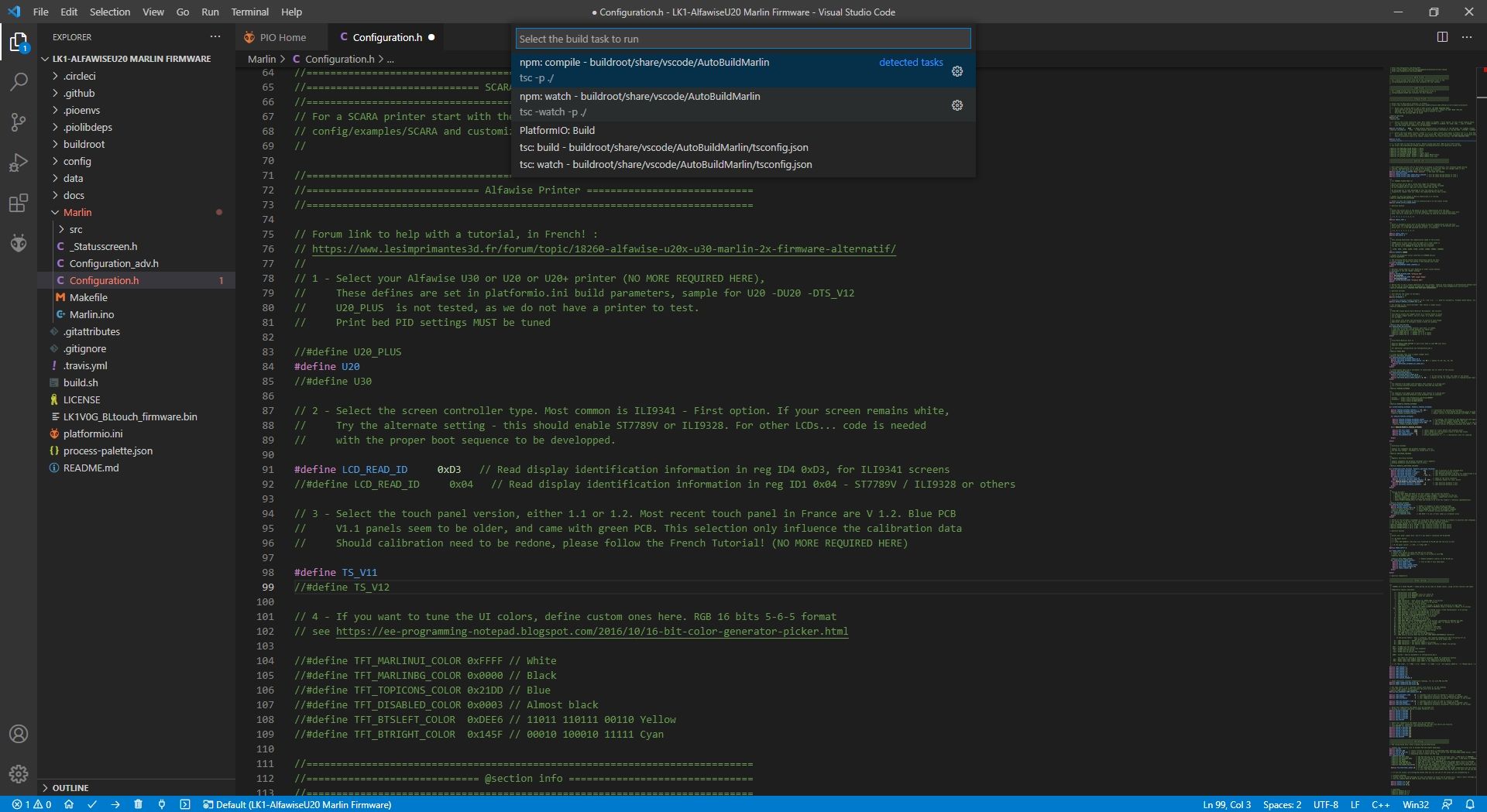Image resolution: width=1487 pixels, height=812 pixels.
Task: Switch to the PIO Home tab
Action: click(282, 37)
